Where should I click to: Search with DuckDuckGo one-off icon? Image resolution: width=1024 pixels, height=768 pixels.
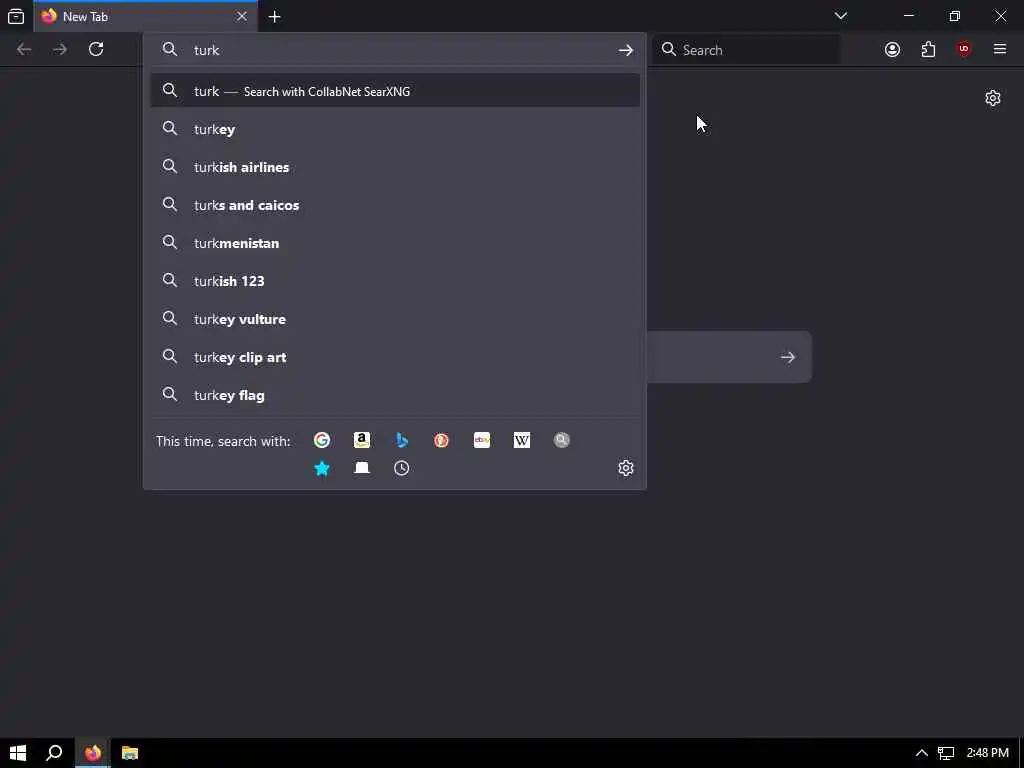click(x=441, y=440)
